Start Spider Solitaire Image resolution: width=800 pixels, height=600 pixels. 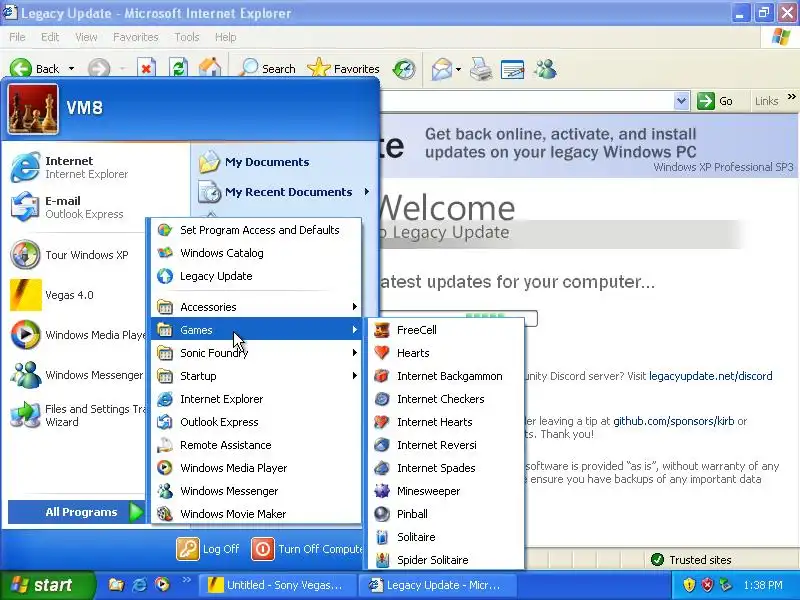point(446,560)
